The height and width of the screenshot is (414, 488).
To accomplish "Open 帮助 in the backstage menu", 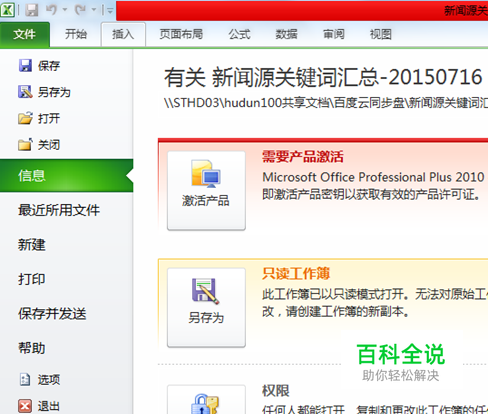I will point(32,348).
